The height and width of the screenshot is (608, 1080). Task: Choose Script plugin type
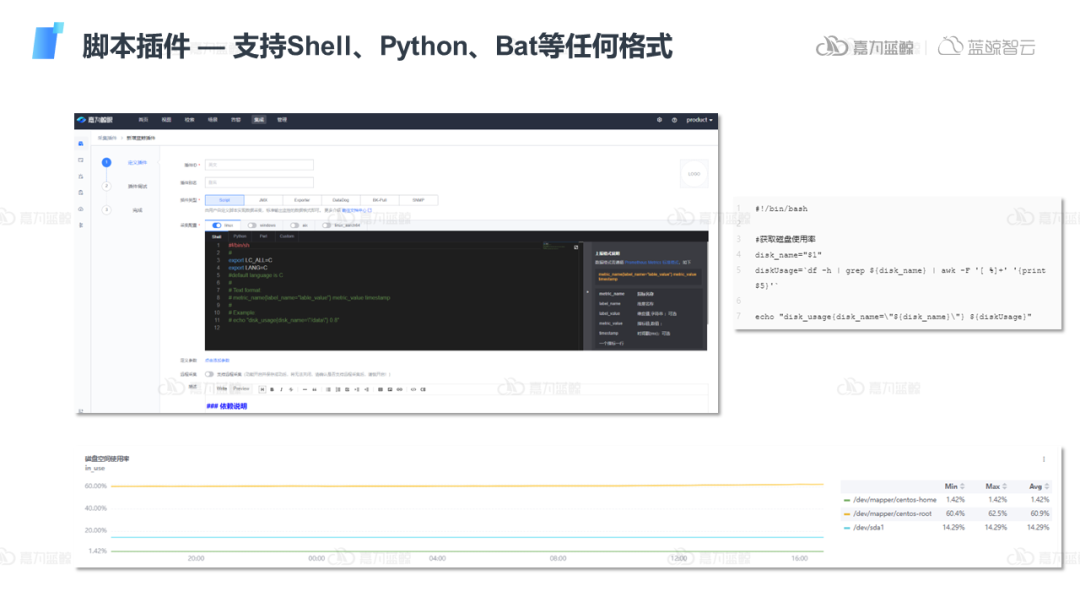pos(225,200)
